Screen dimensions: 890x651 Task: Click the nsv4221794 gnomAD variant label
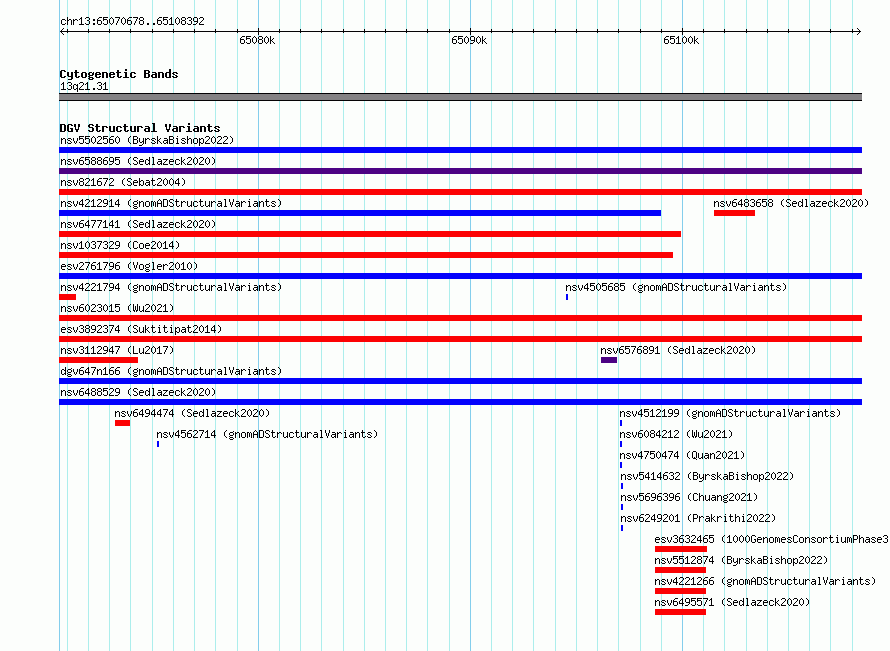coord(171,287)
